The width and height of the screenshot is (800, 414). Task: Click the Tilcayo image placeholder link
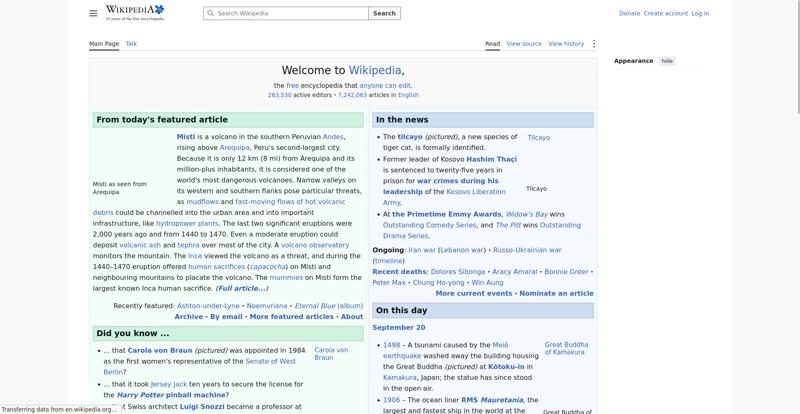coord(539,138)
